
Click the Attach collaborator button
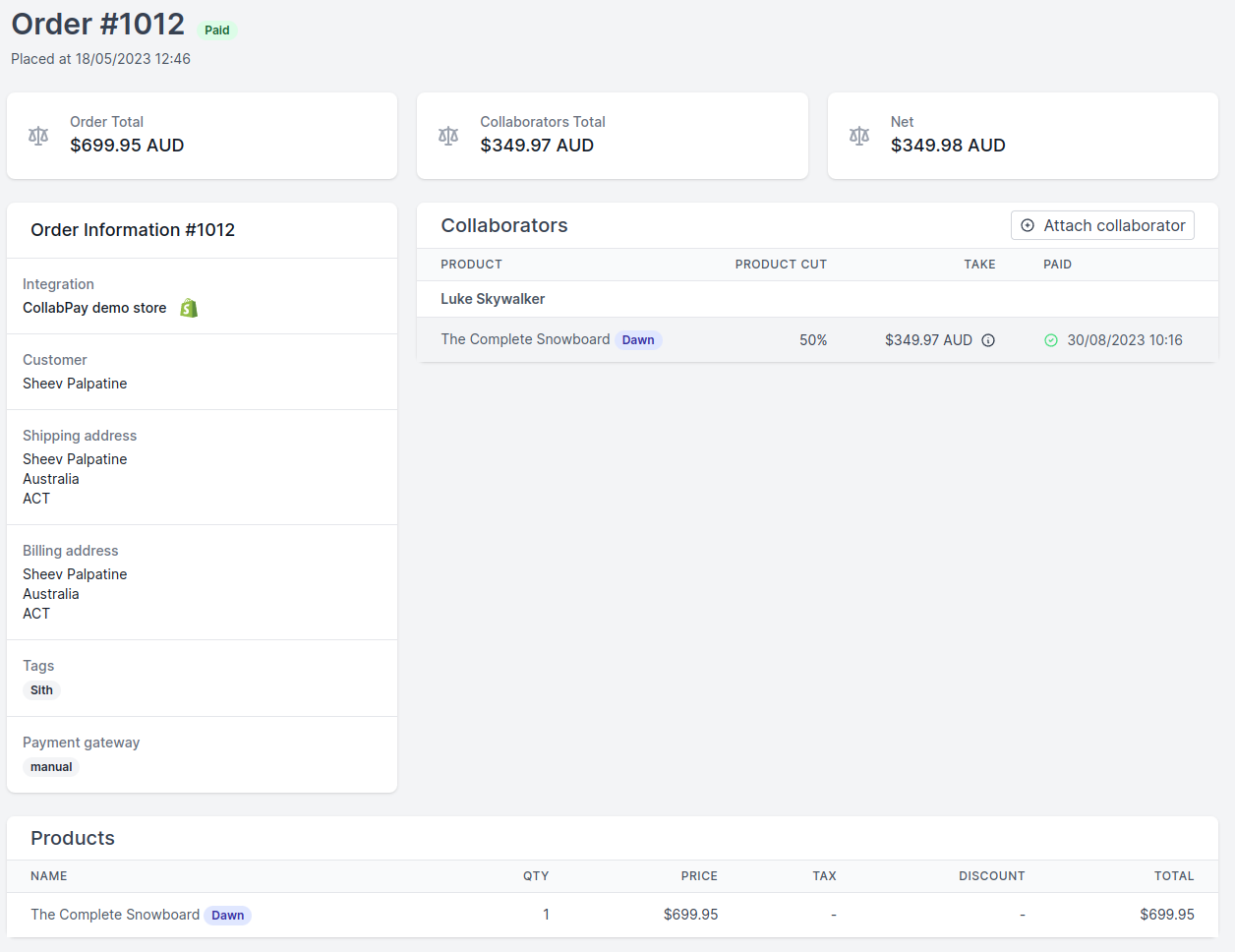[1102, 225]
